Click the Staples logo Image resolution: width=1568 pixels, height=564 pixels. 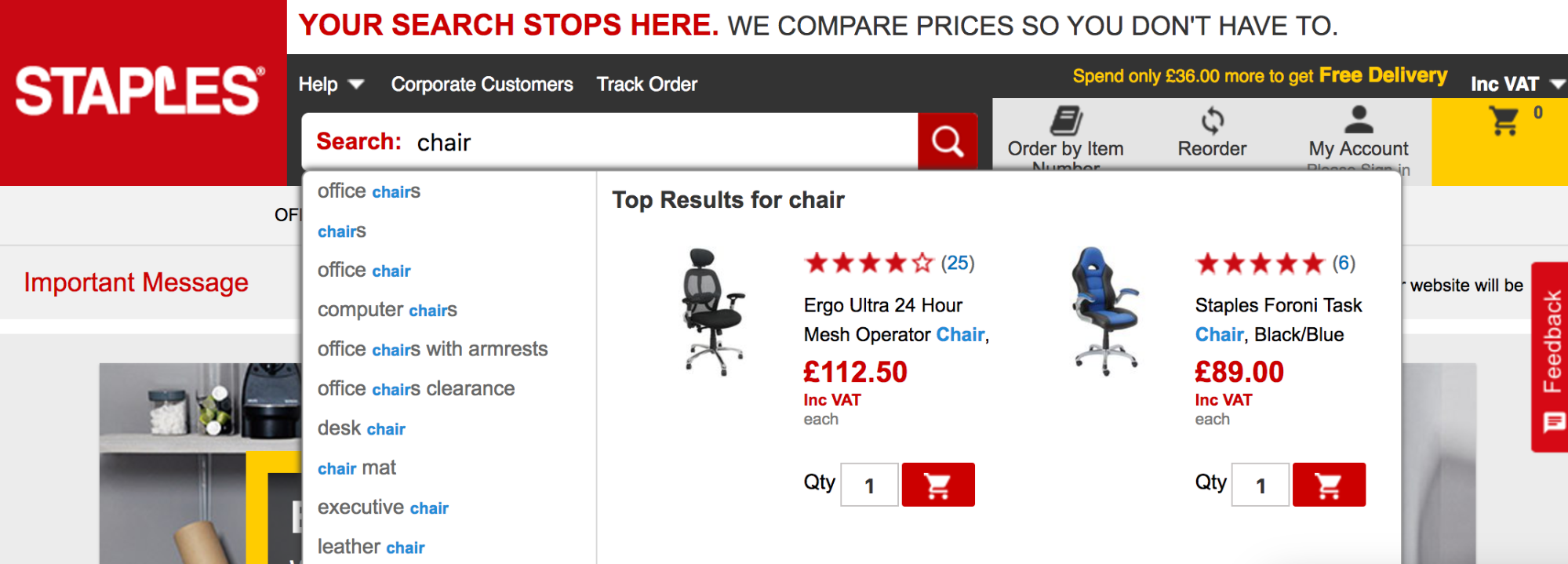coord(140,91)
